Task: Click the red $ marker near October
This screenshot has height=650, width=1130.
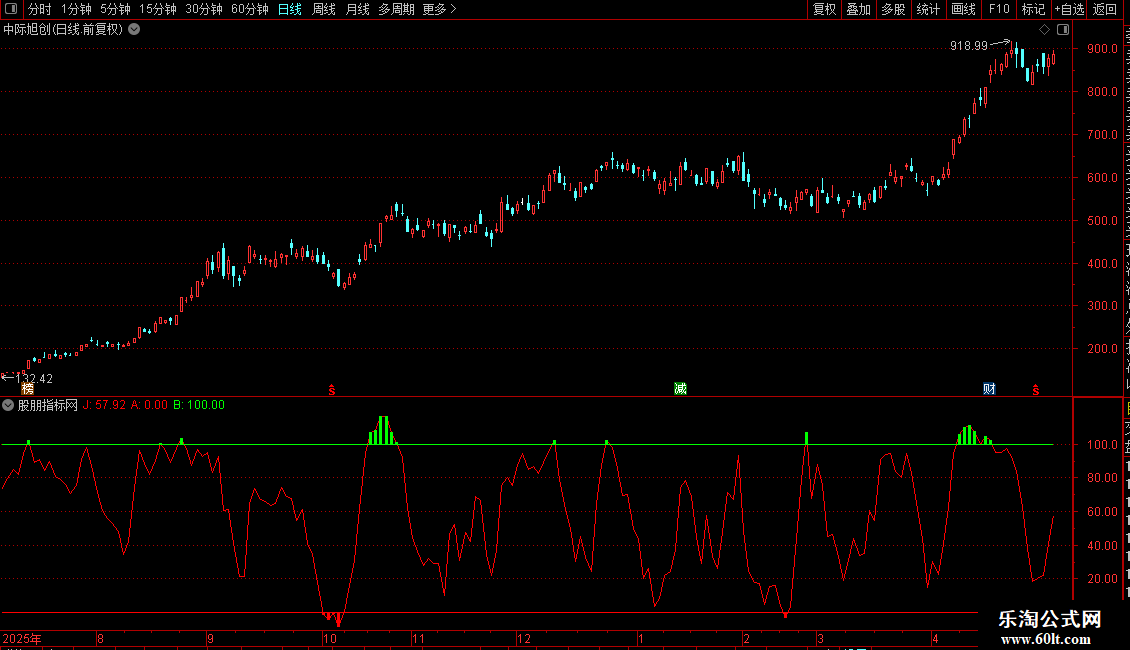Action: click(332, 390)
